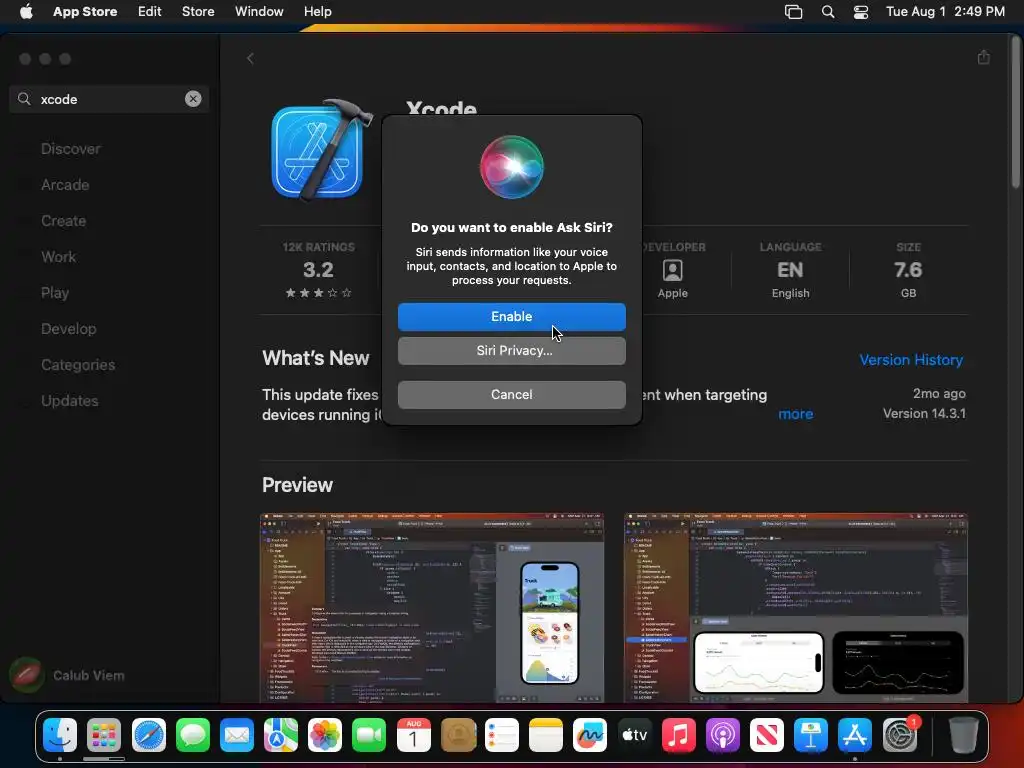
Task: Click the search magnifier icon in the sidebar
Action: pos(24,99)
